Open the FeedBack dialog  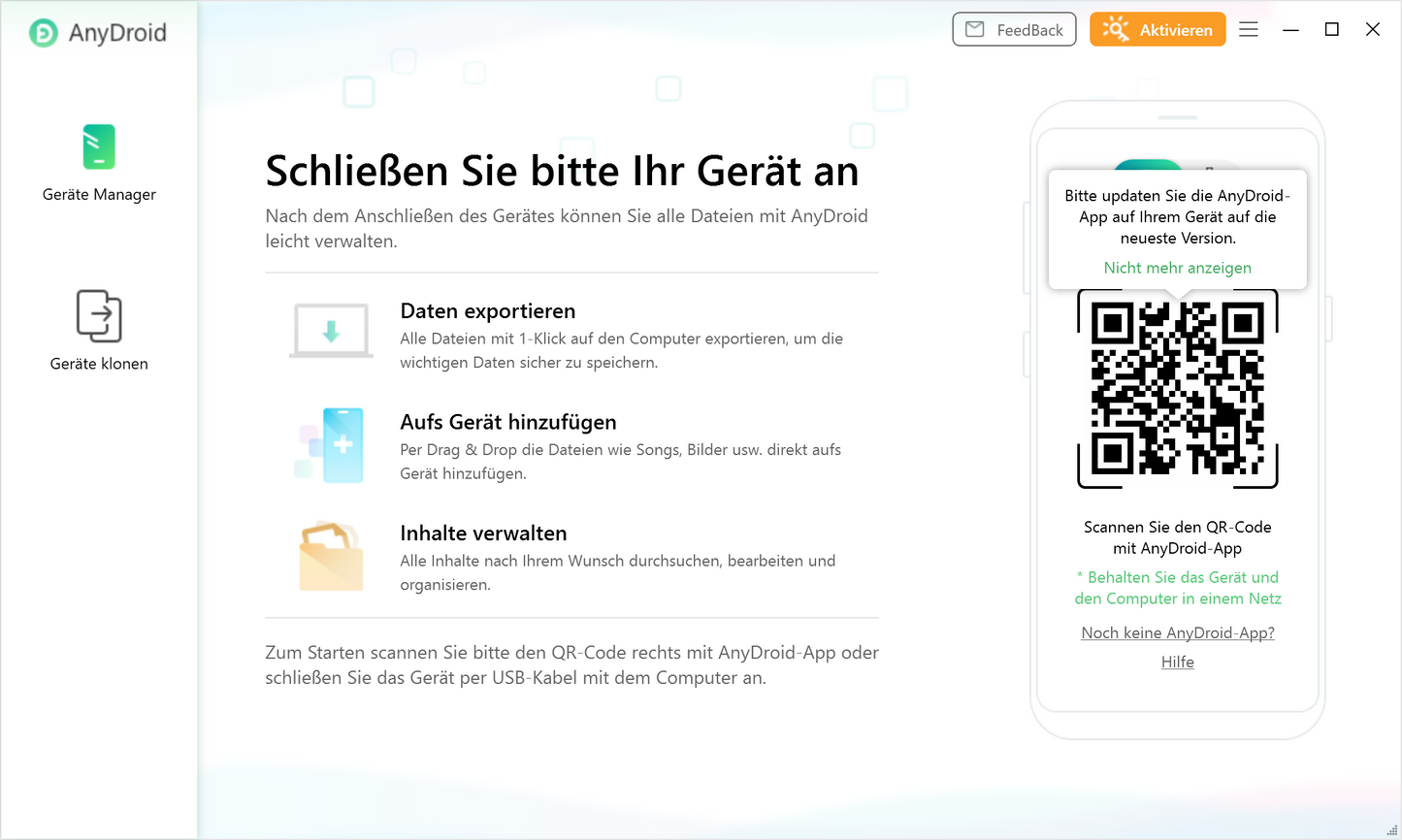[x=1014, y=30]
